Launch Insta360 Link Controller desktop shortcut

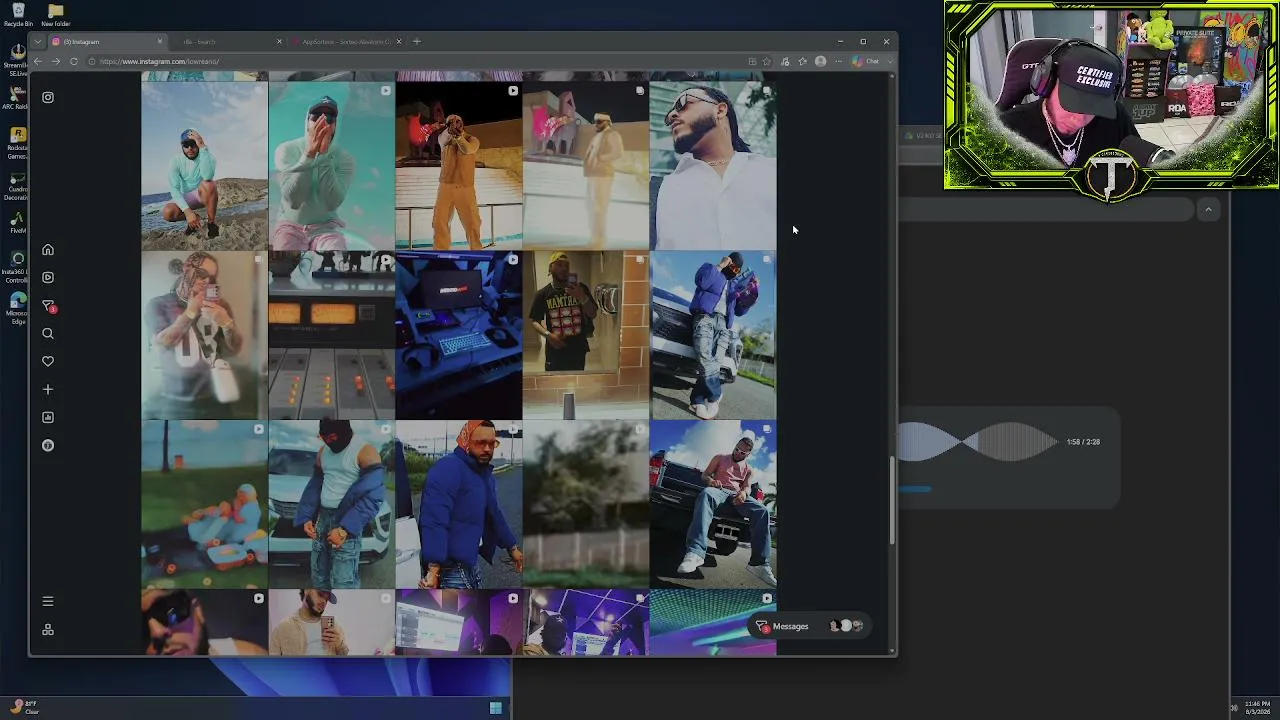pyautogui.click(x=17, y=265)
